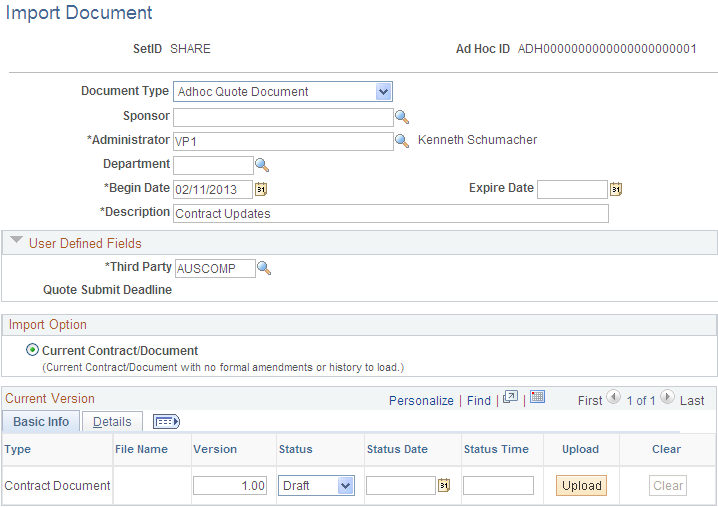718x507 pixels.
Task: Click the Personalize link
Action: 421,401
